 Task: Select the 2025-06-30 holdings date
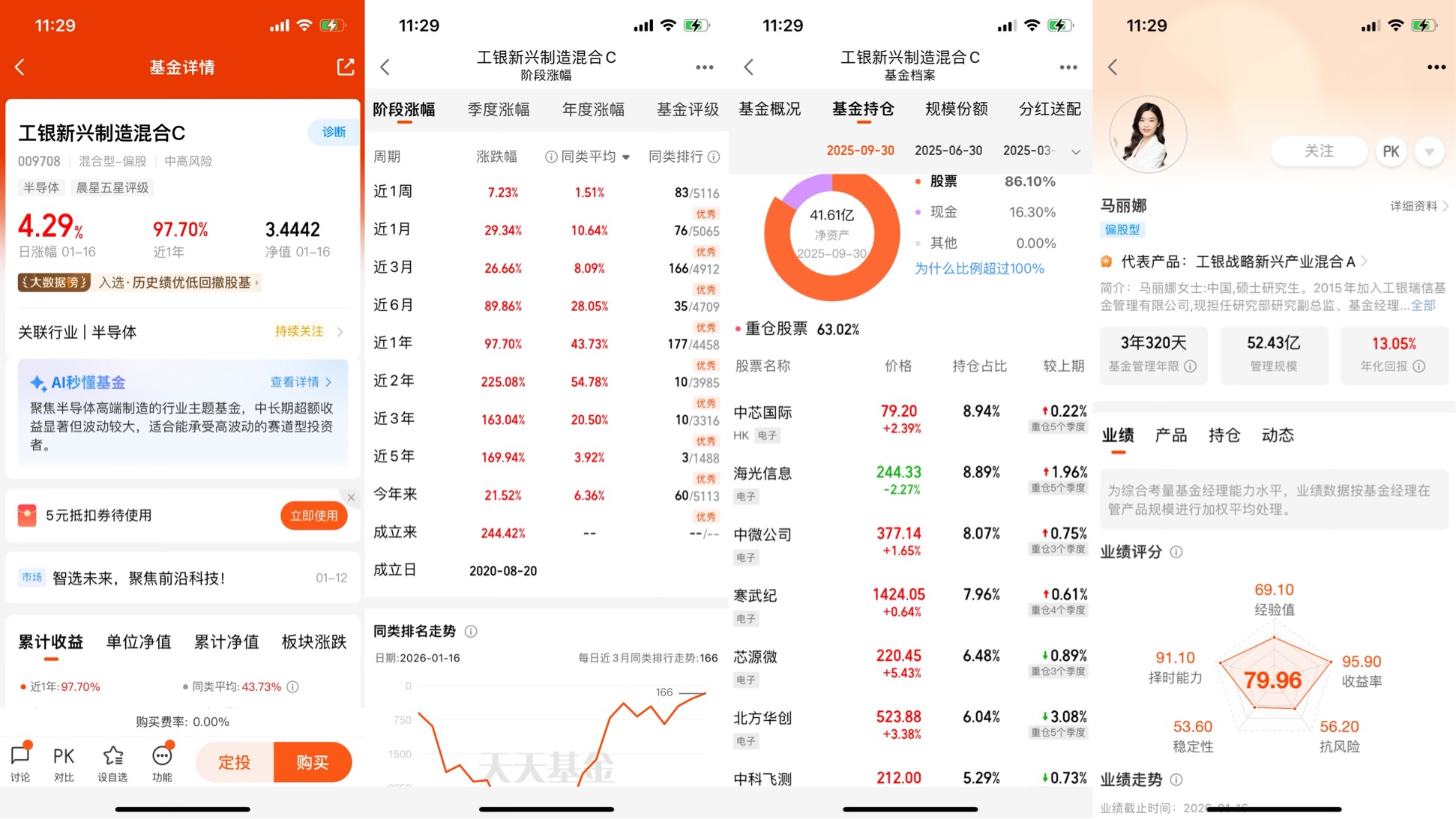click(x=948, y=151)
